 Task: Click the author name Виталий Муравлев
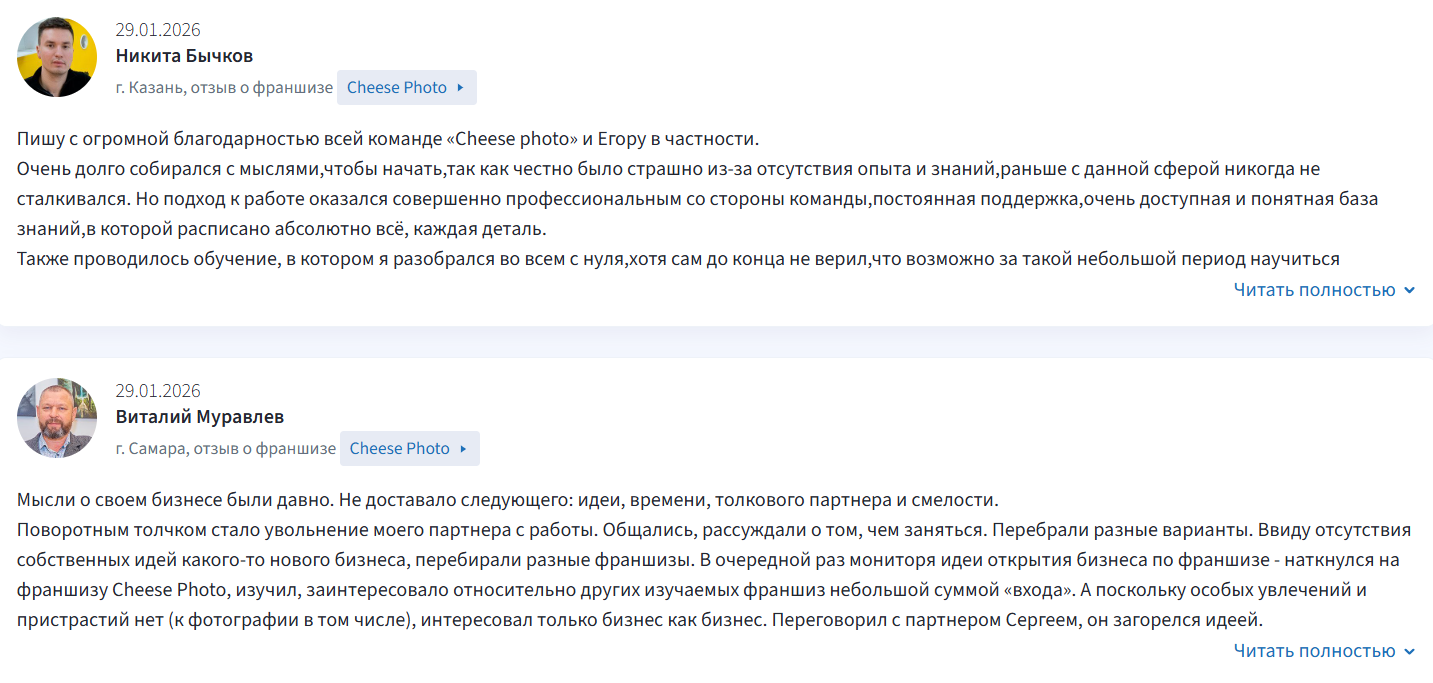199,417
